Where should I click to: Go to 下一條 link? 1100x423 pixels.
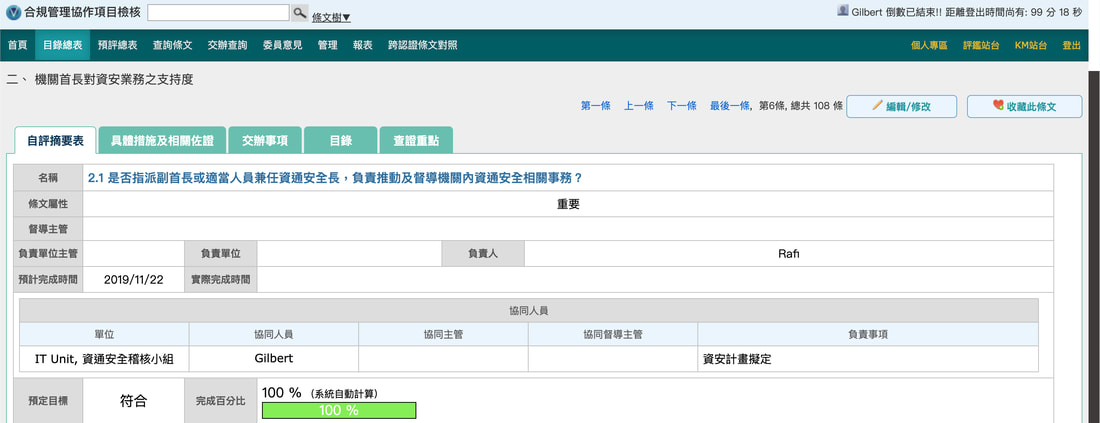click(x=681, y=106)
